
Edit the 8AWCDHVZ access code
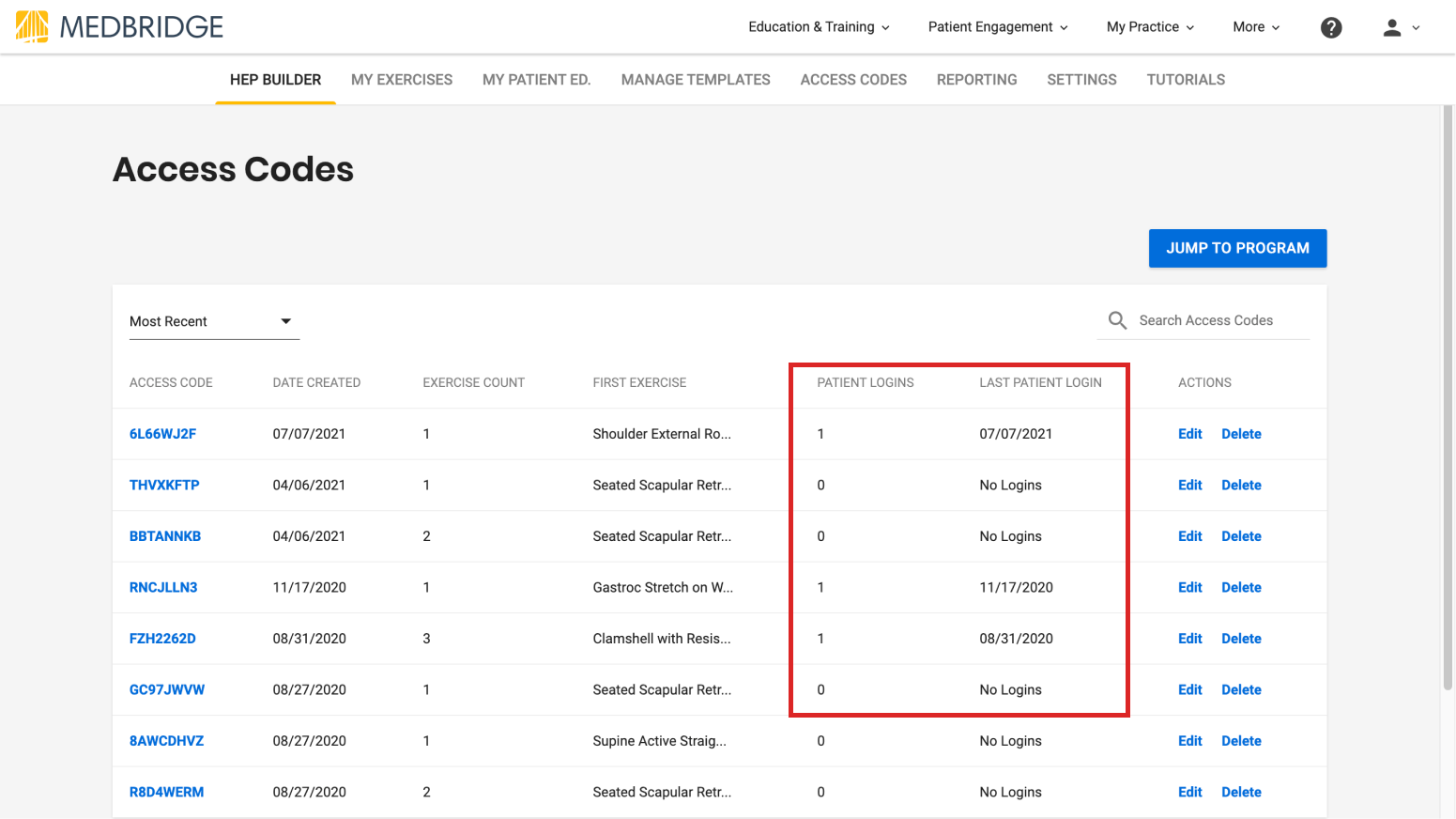pos(1190,741)
